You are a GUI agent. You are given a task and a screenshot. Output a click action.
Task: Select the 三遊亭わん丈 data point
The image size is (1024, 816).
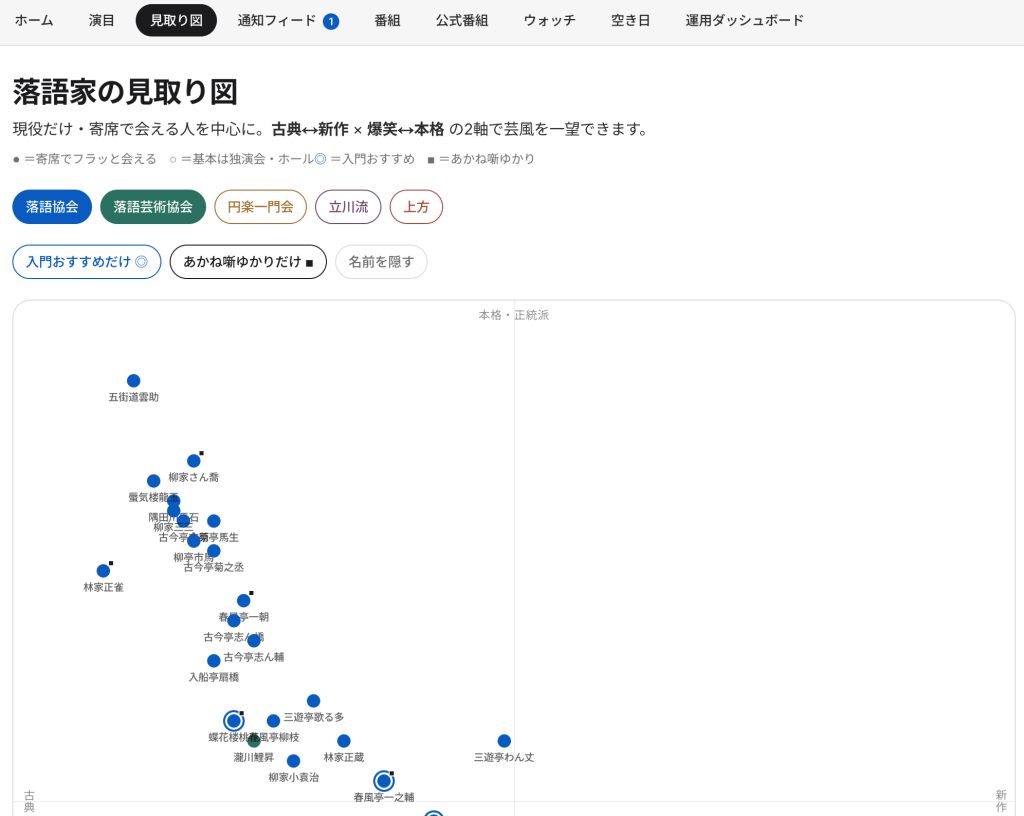[504, 741]
